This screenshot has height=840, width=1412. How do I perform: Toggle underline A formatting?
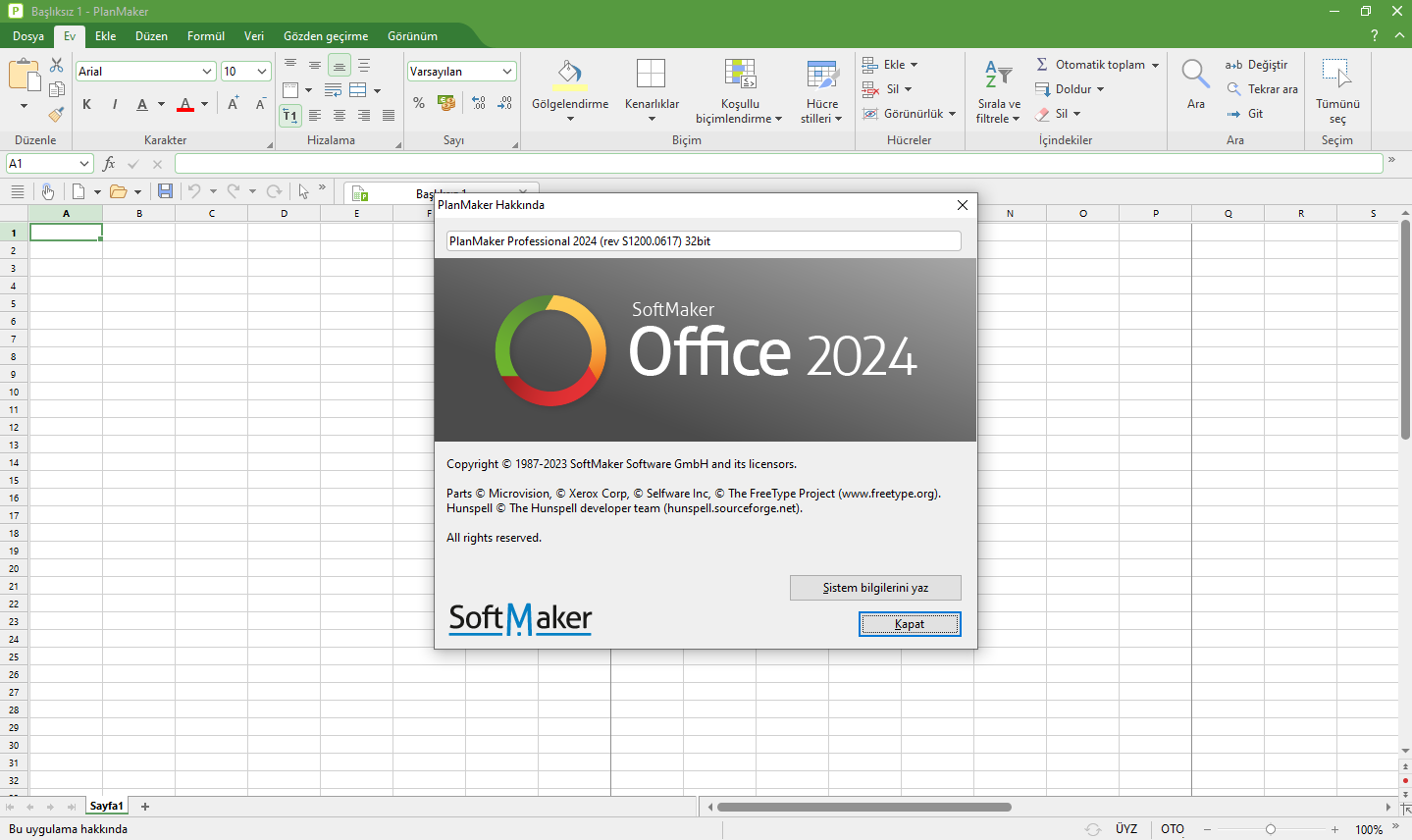click(x=142, y=104)
